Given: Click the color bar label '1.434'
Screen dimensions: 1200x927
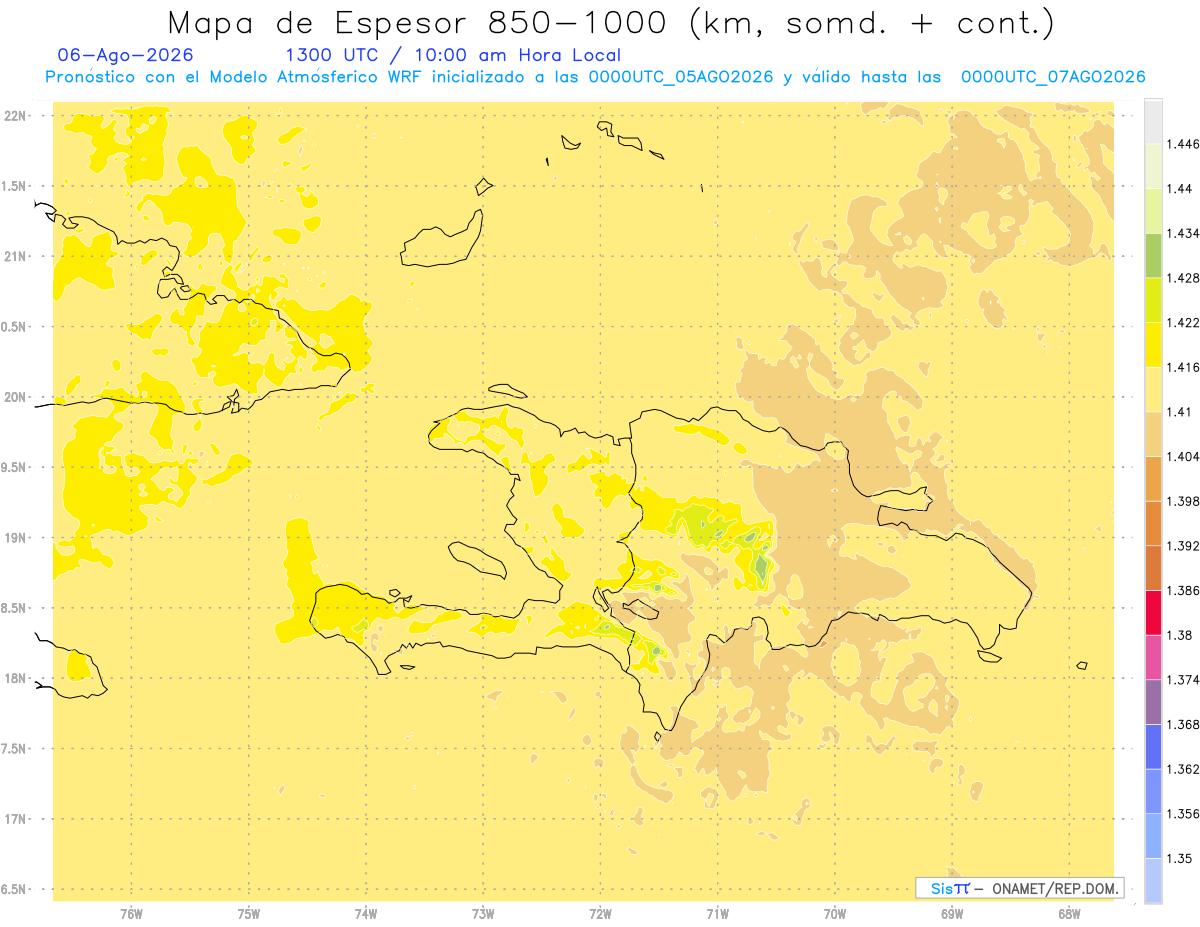Looking at the screenshot, I should 1183,233.
